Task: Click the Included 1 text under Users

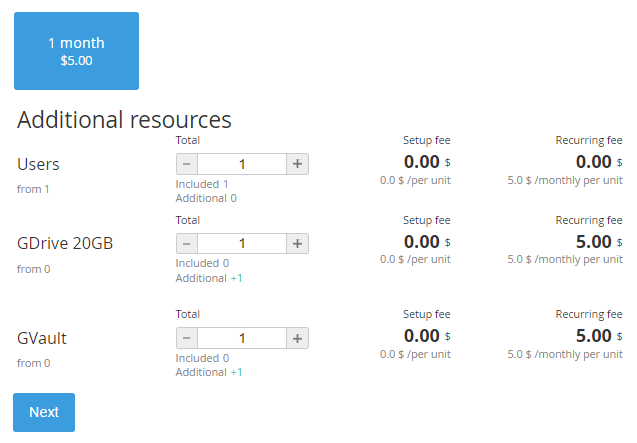Action: click(202, 184)
